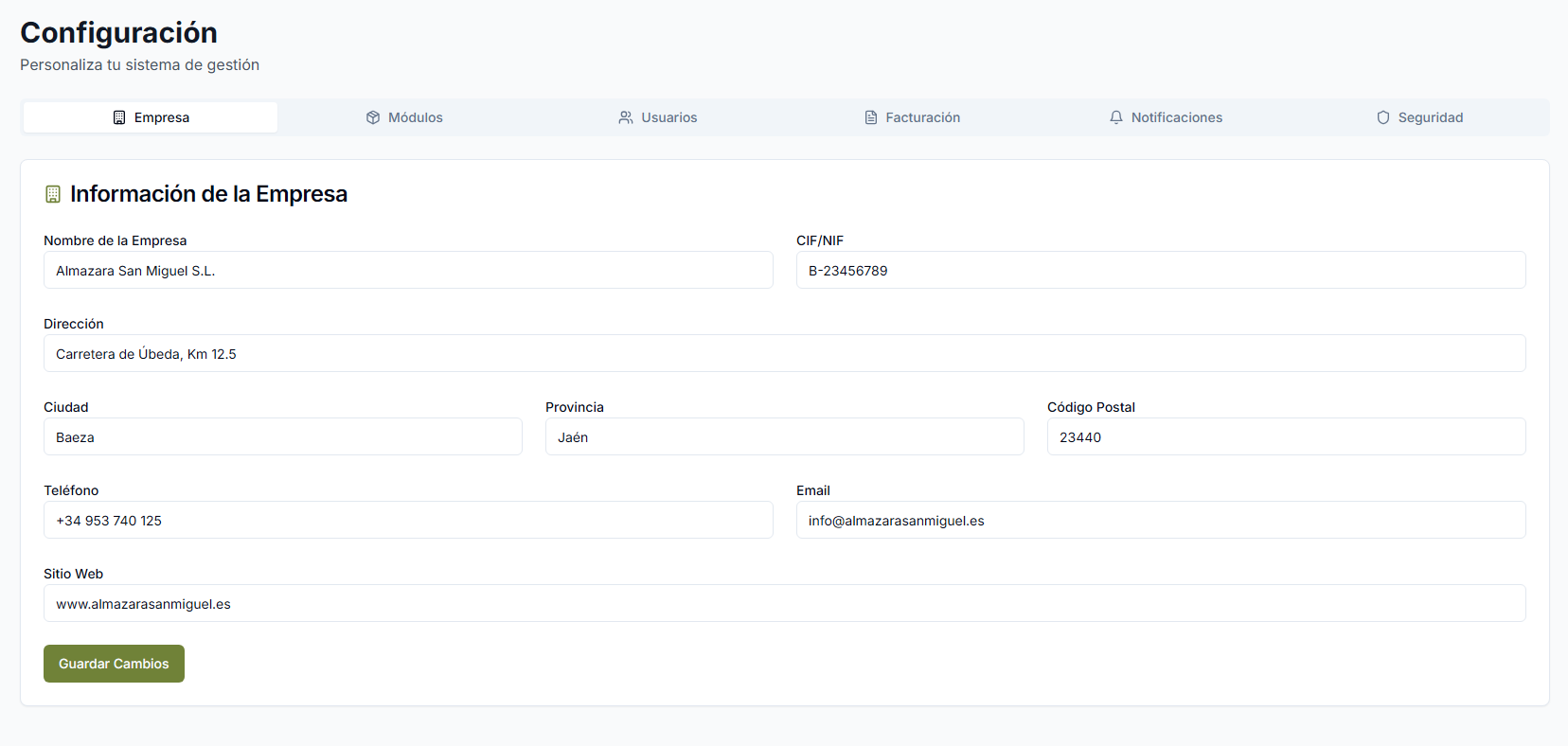Click the bell icon beside Notificaciones
This screenshot has height=746, width=1568.
[1116, 117]
